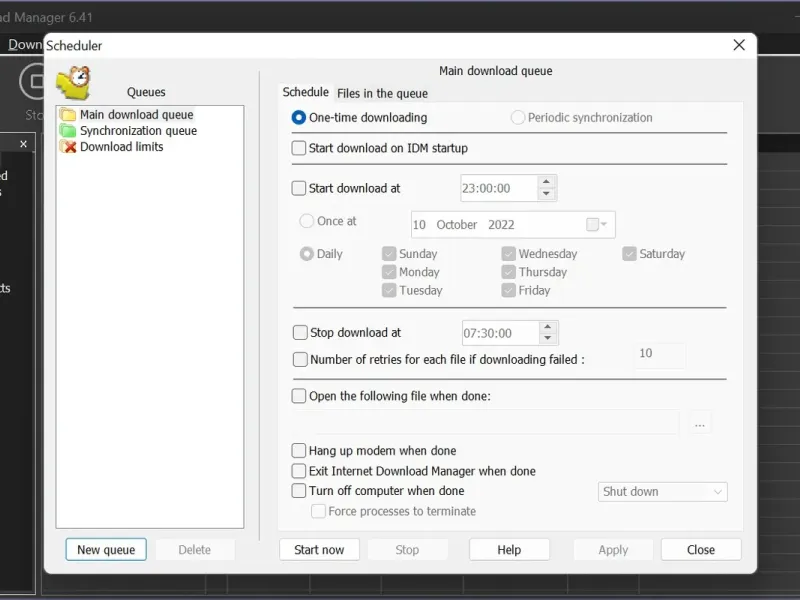Click the New queue button

[106, 550]
